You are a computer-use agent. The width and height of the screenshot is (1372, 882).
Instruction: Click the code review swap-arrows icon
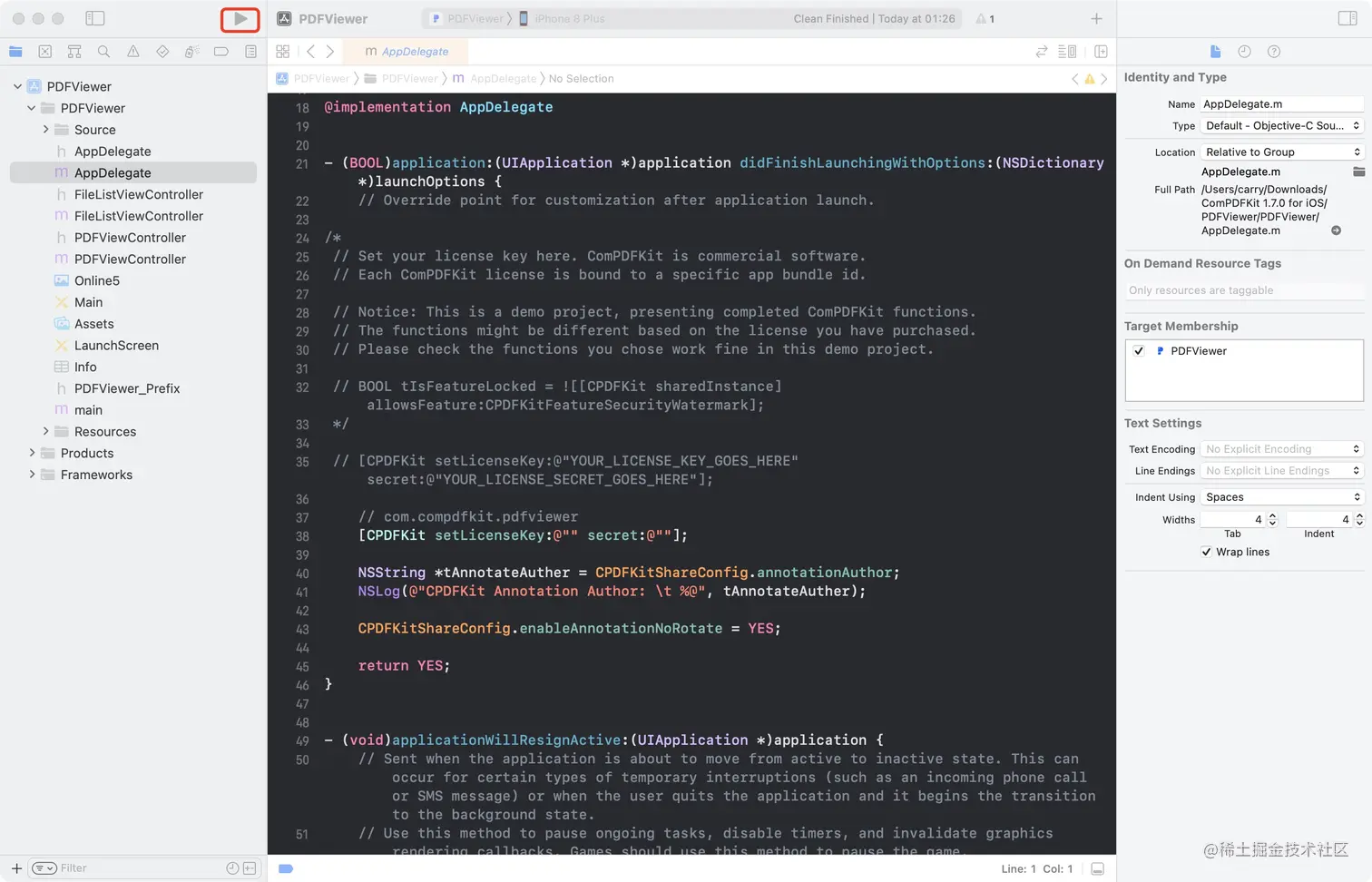[x=1042, y=52]
